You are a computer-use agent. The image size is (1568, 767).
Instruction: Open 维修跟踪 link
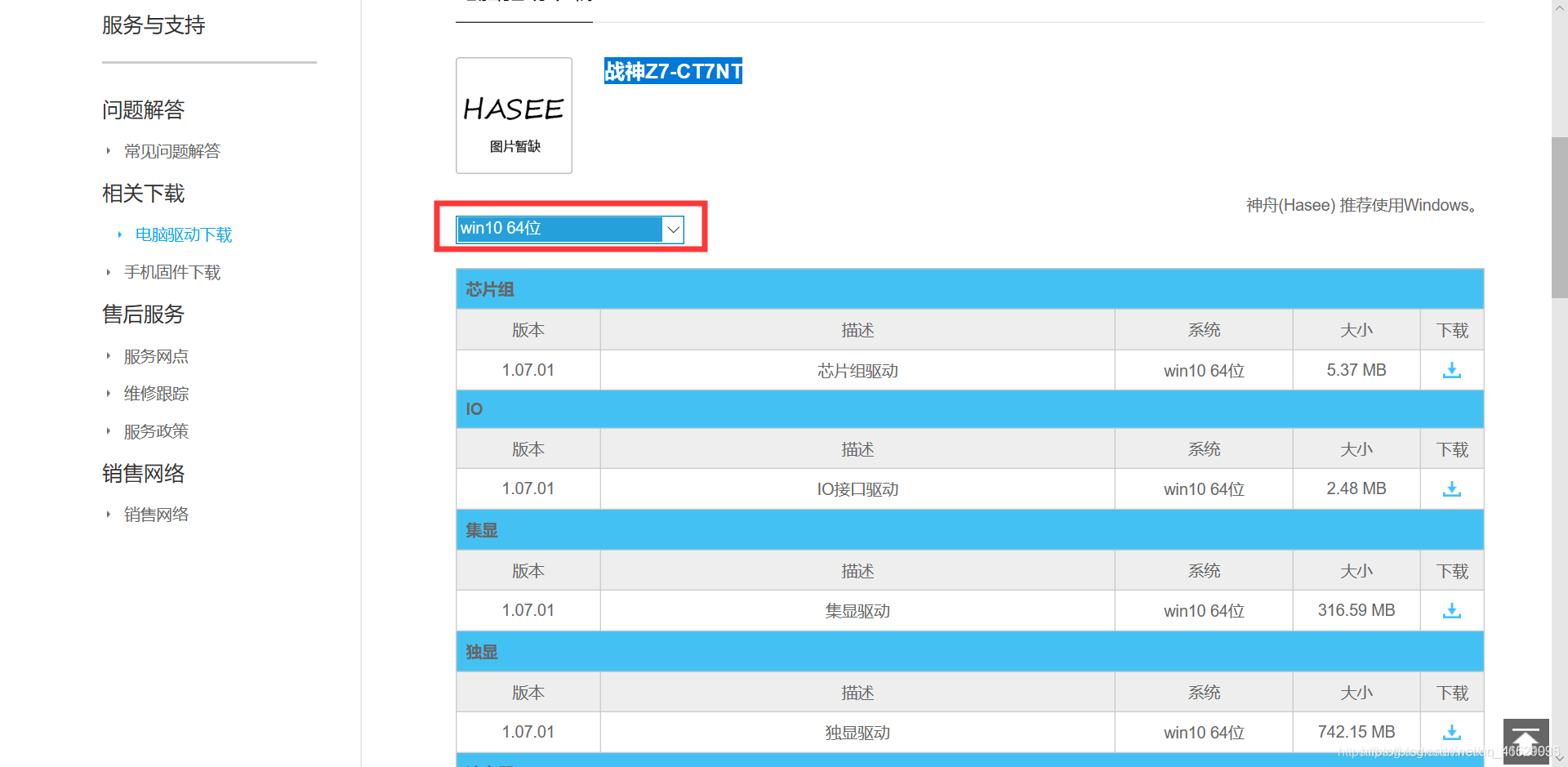click(x=156, y=394)
